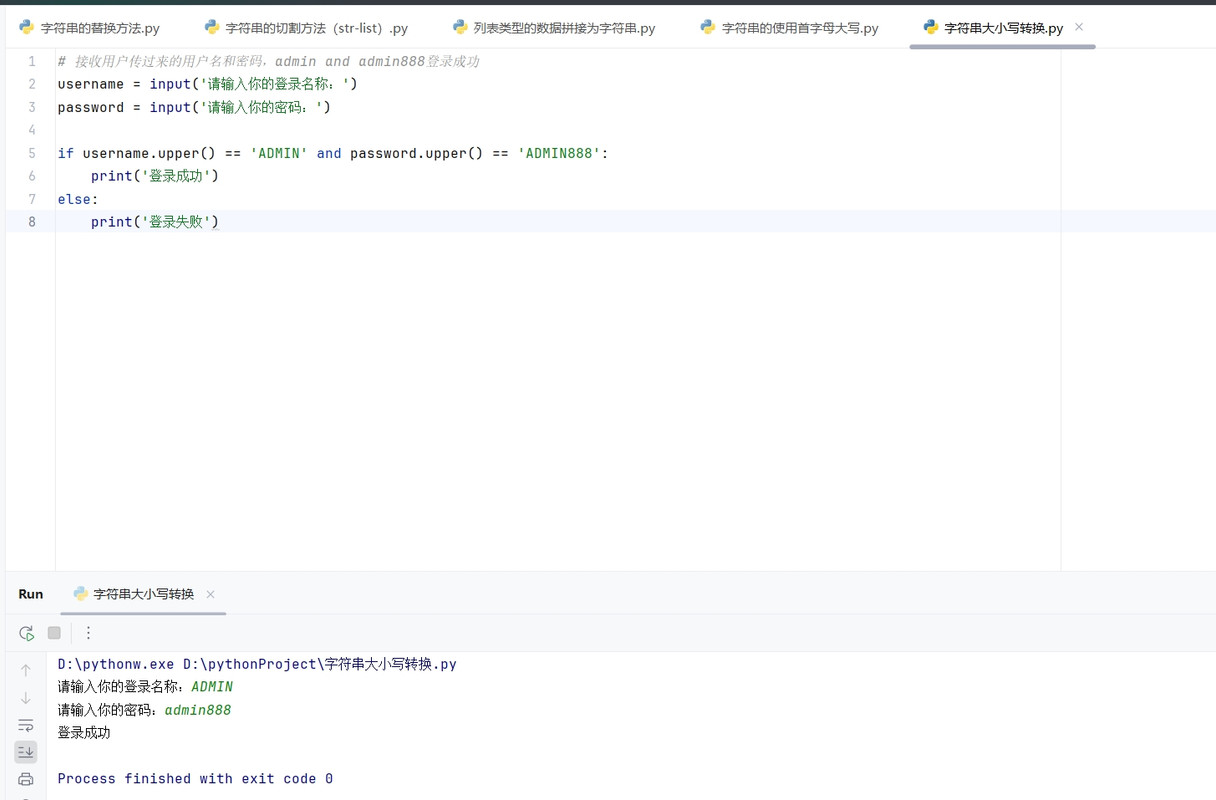Click the up arrow in run console
Screen dimensions: 1216x800
tap(26, 670)
